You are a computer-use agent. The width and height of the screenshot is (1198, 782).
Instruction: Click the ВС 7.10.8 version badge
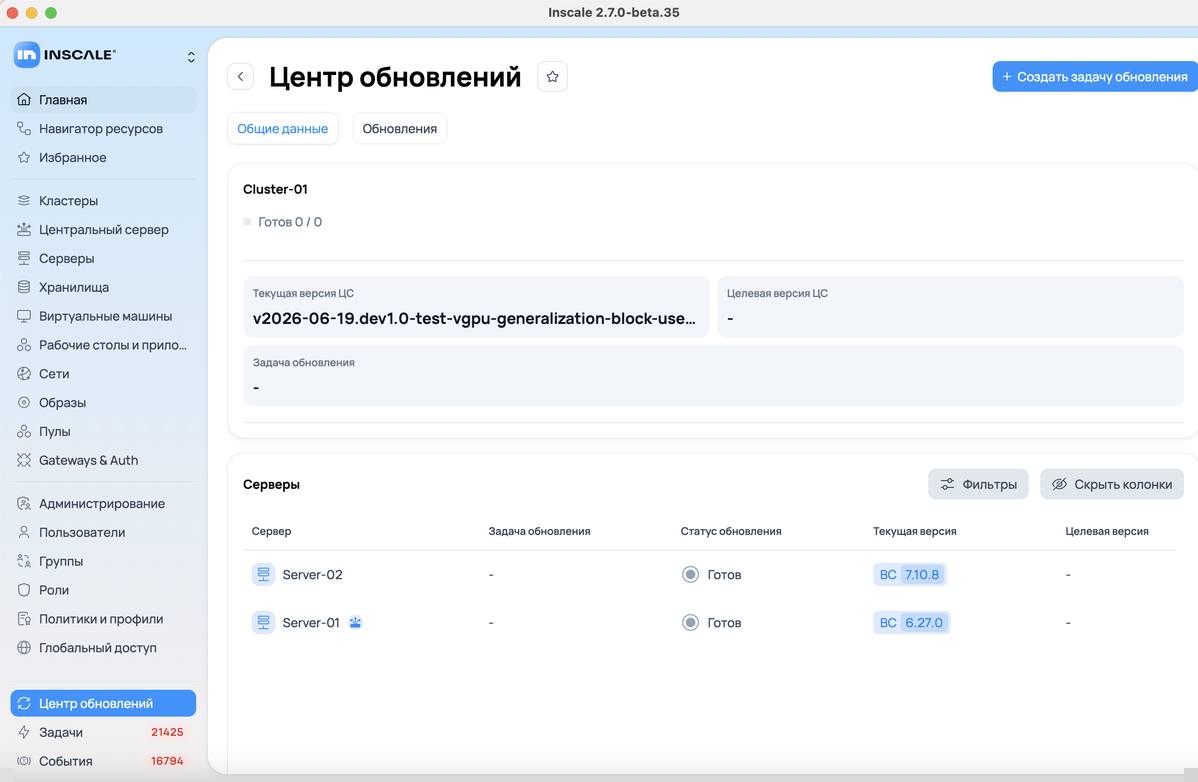[910, 574]
